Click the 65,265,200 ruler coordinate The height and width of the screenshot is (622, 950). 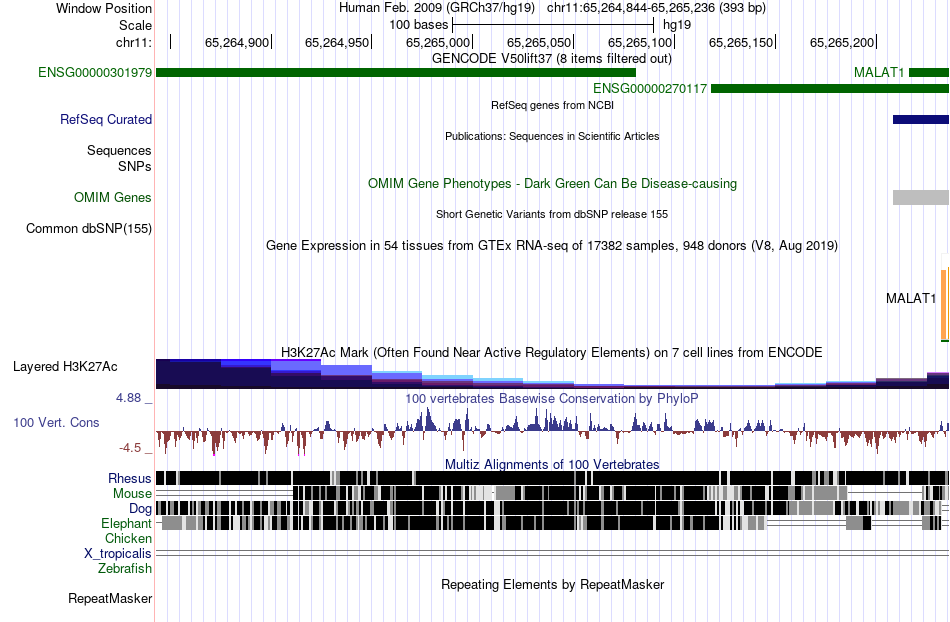click(842, 42)
